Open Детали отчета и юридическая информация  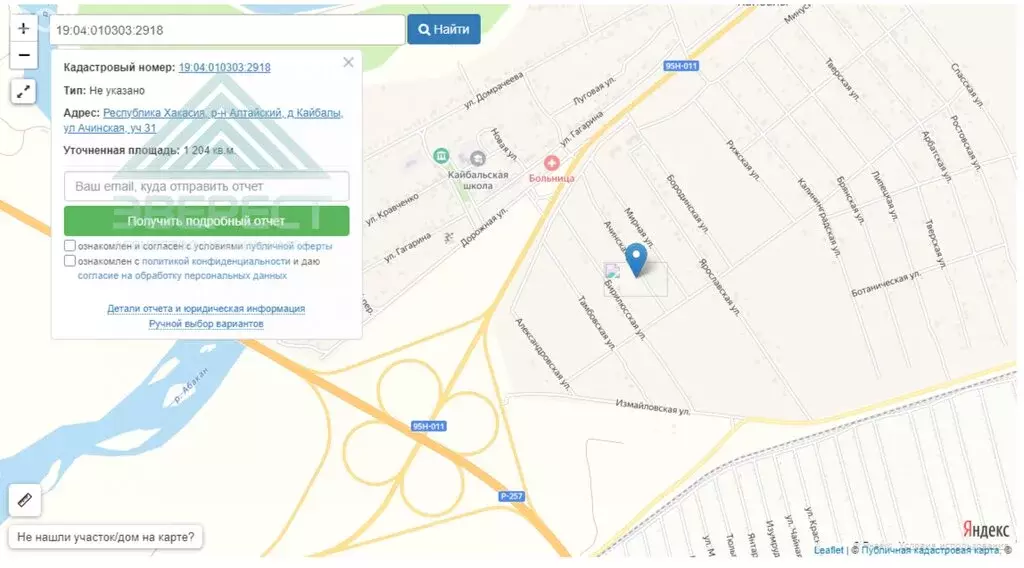pyautogui.click(x=206, y=308)
